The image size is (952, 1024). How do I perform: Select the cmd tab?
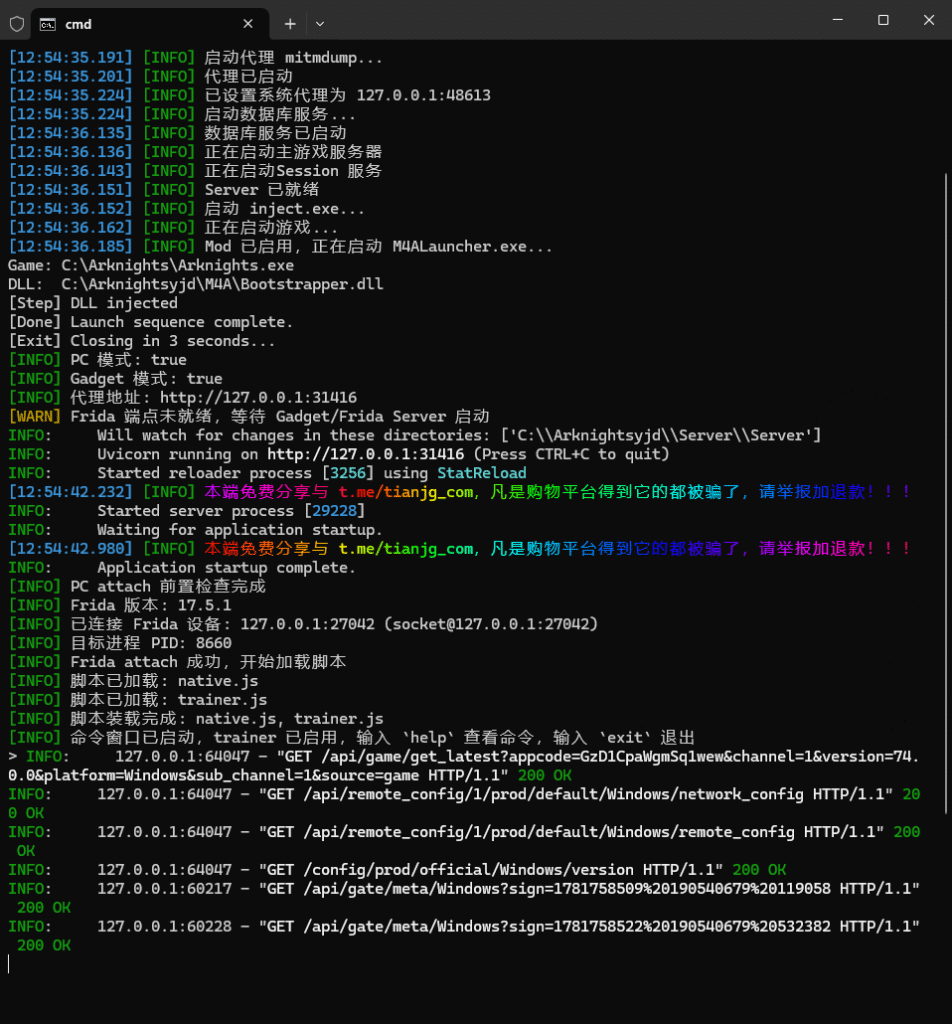149,24
